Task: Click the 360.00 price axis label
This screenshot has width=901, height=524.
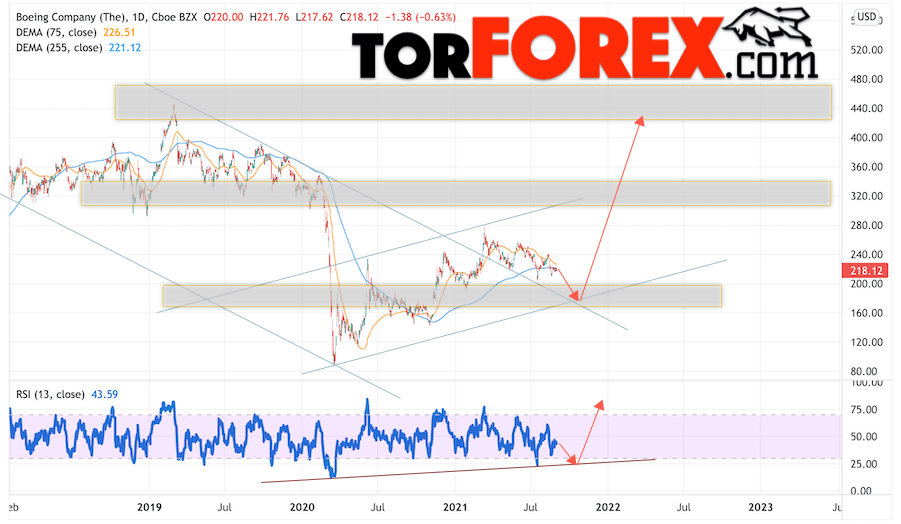Action: coord(867,167)
